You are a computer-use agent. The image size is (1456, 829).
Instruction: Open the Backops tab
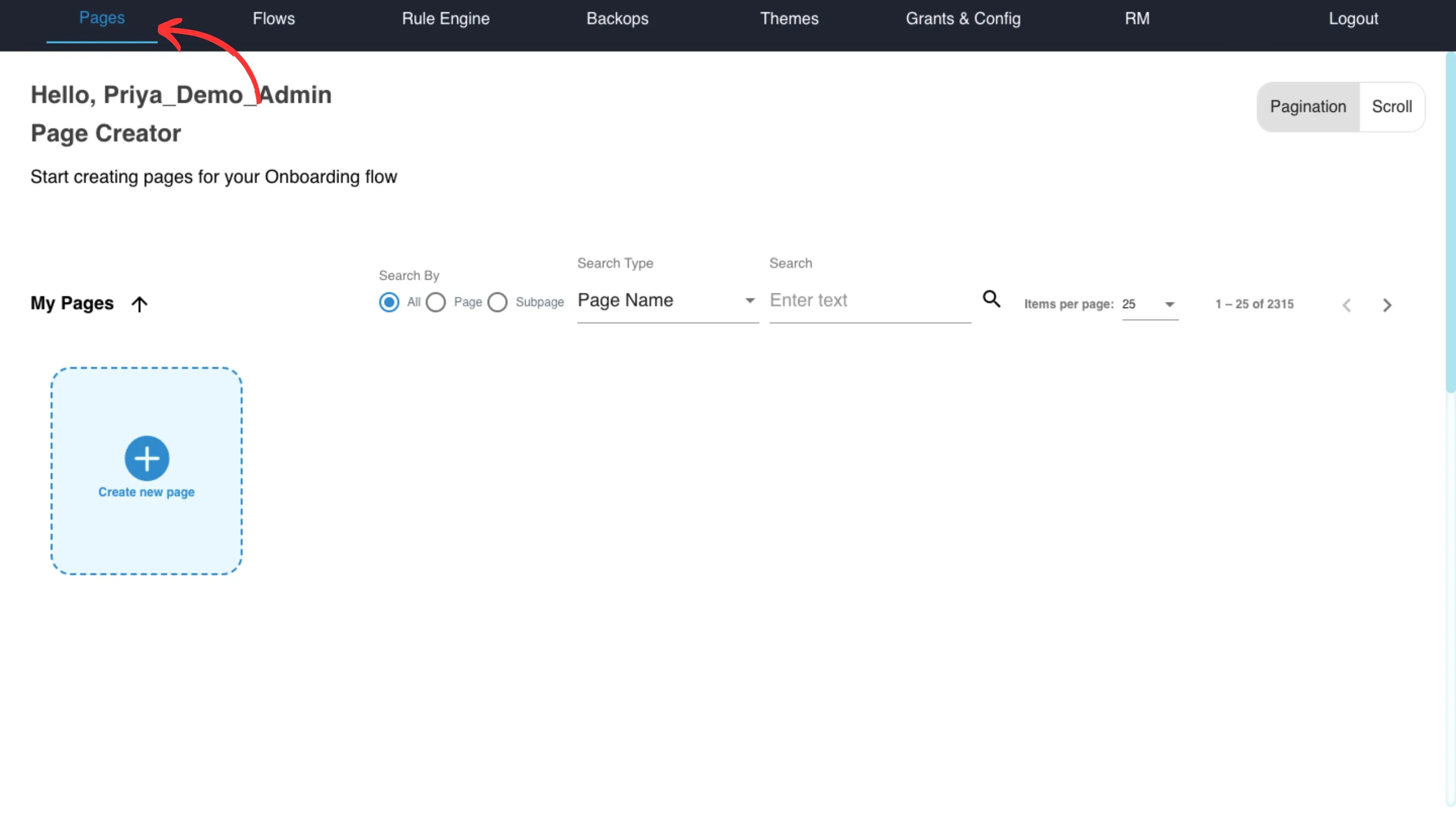pos(617,19)
